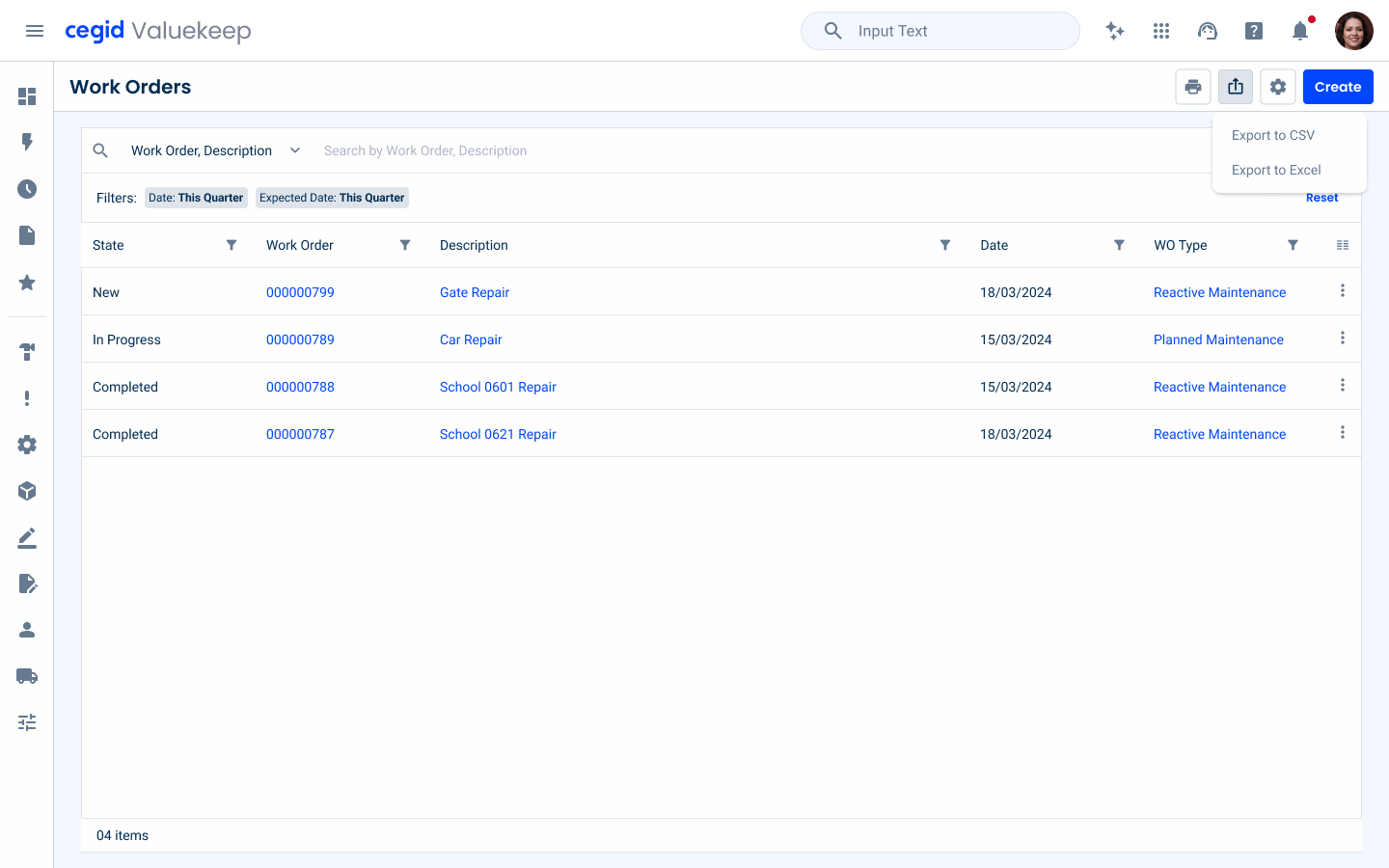This screenshot has width=1389, height=868.
Task: Select Export to Excel
Action: 1276,170
